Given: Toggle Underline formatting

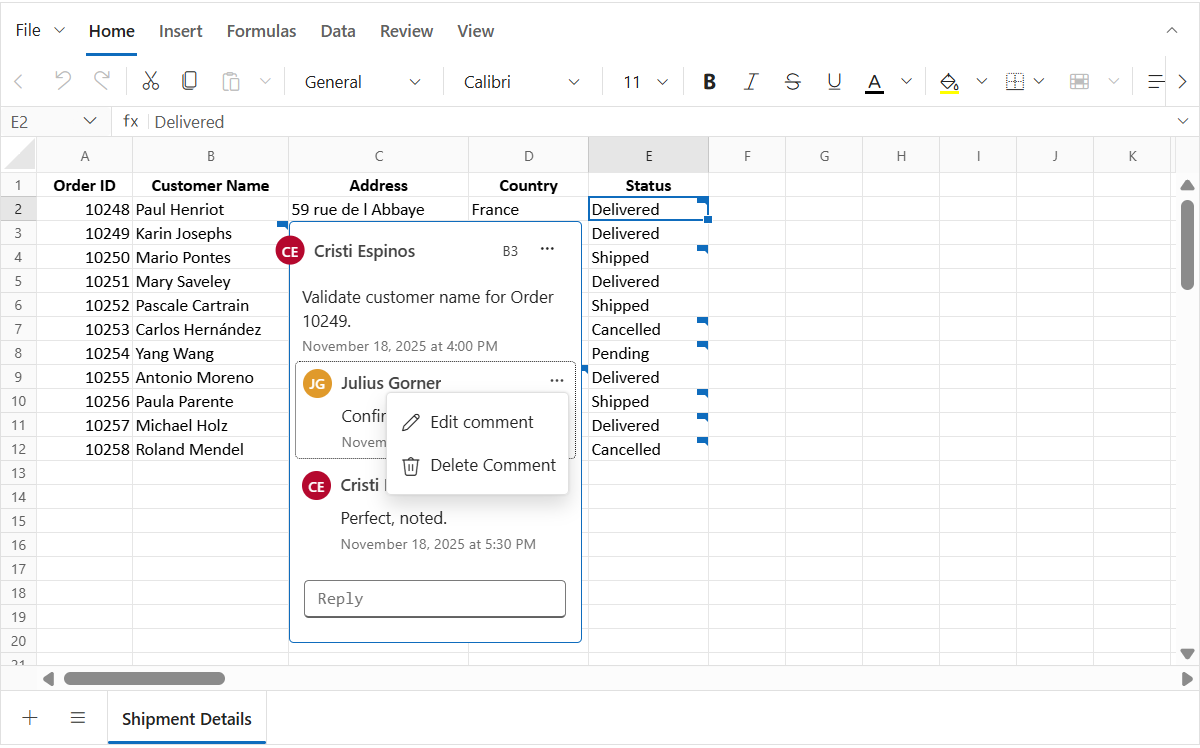Looking at the screenshot, I should click(834, 82).
